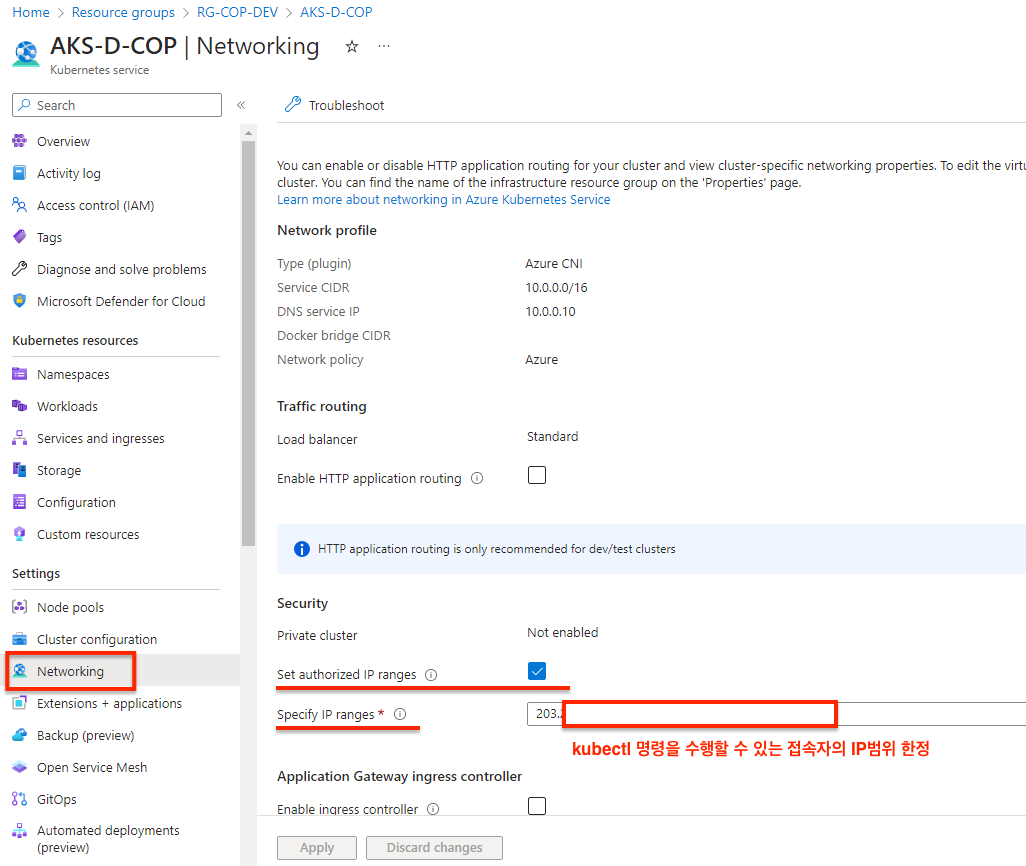Click the Network policy value Azure

[x=541, y=359]
